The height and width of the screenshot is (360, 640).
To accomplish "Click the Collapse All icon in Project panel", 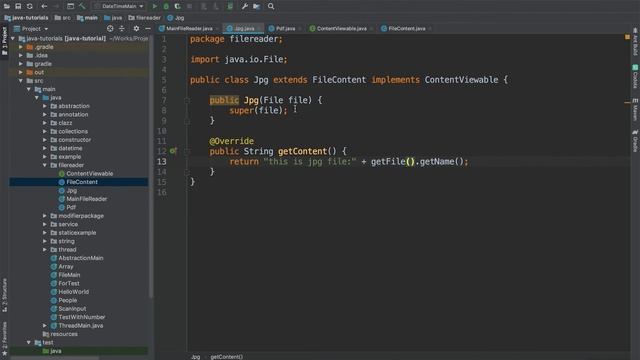I will 122,29.
